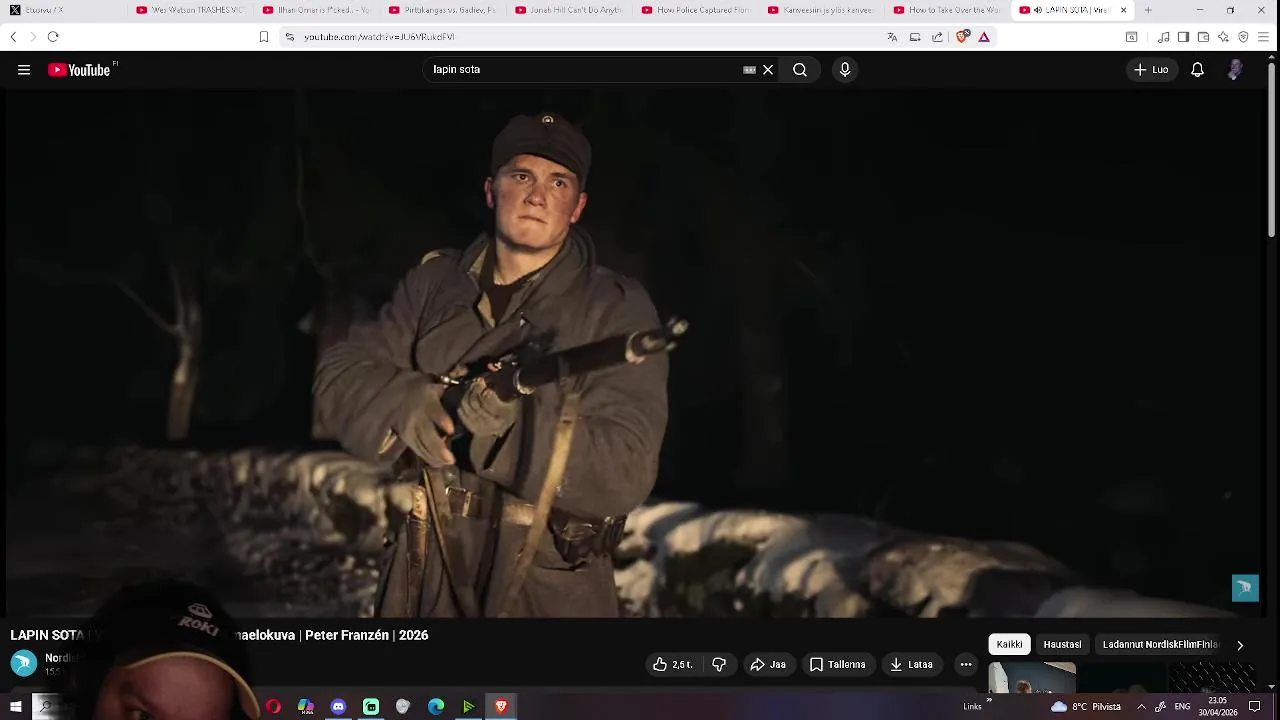This screenshot has width=1280, height=720.
Task: Go forward in the browser
Action: click(32, 37)
